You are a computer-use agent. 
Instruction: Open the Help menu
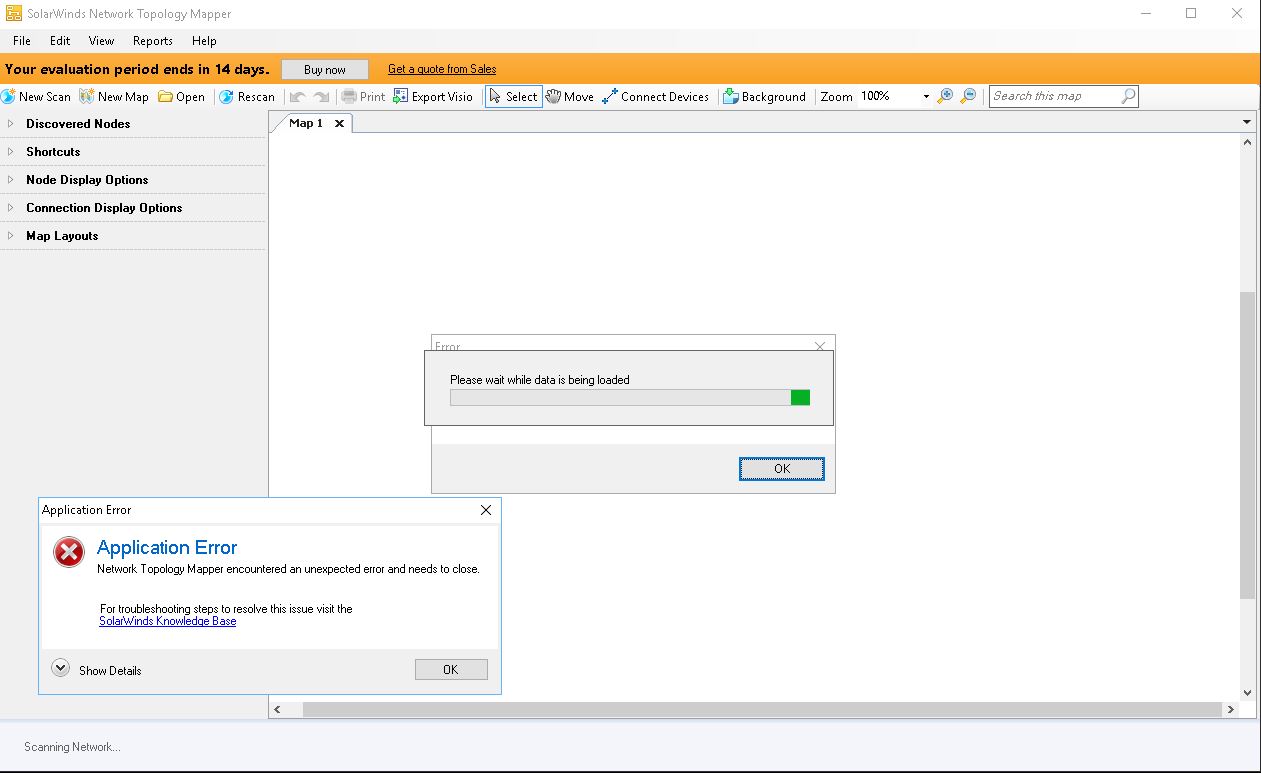coord(204,41)
